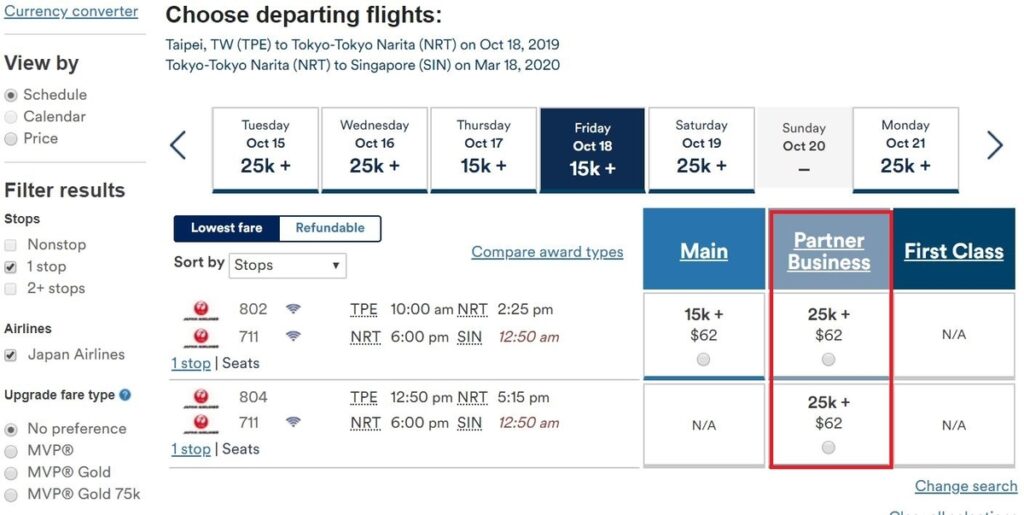Click the Japan Airlines logo for flight 804

coord(201,398)
